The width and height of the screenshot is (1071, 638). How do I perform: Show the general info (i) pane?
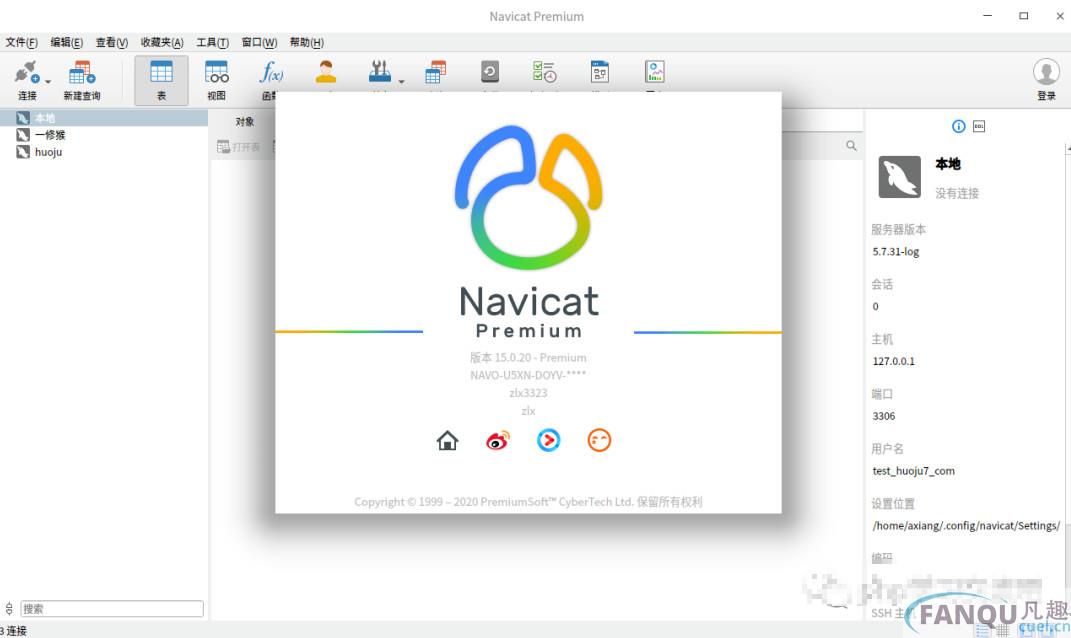[958, 126]
